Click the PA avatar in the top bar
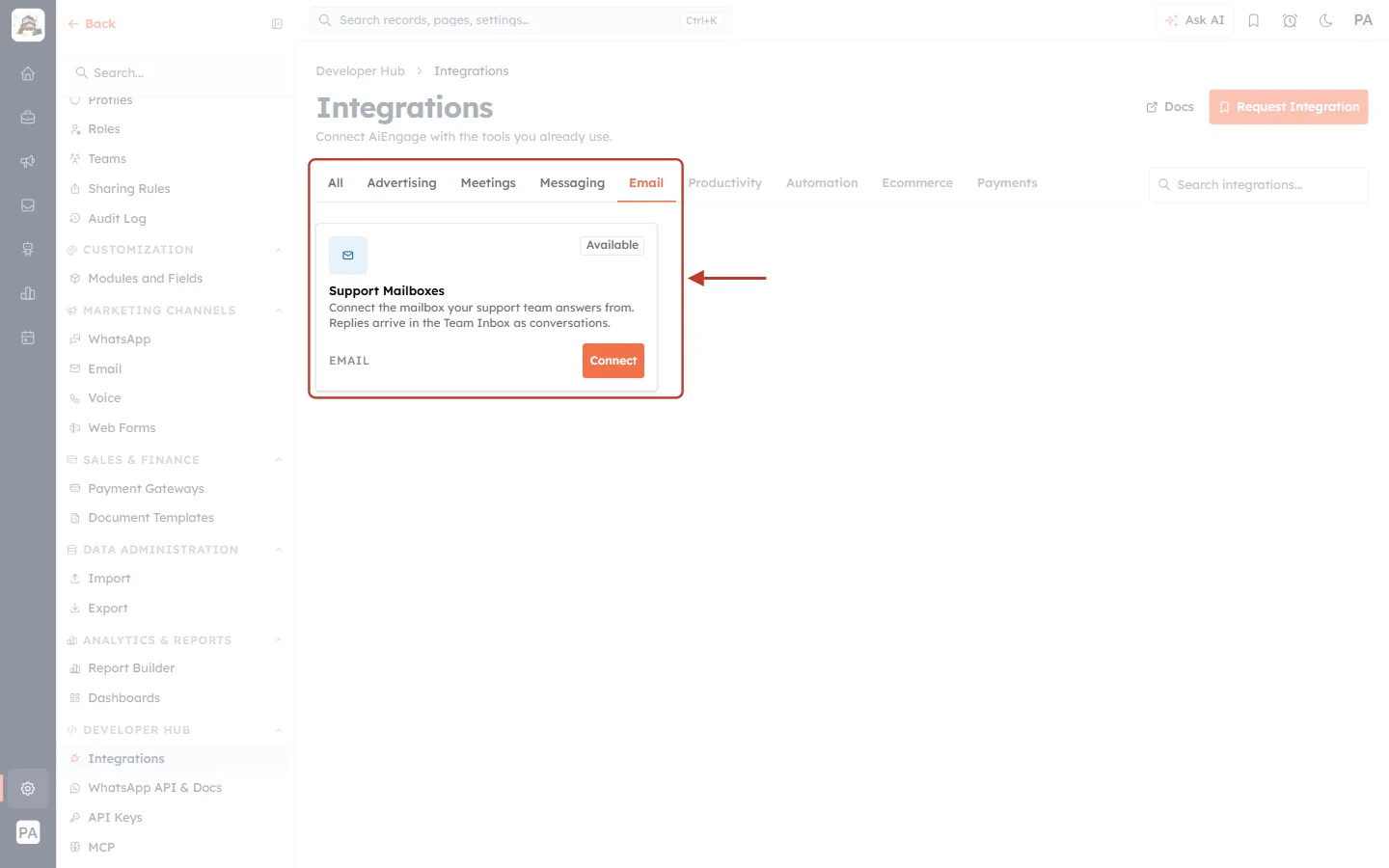This screenshot has height=868, width=1389. click(1363, 20)
